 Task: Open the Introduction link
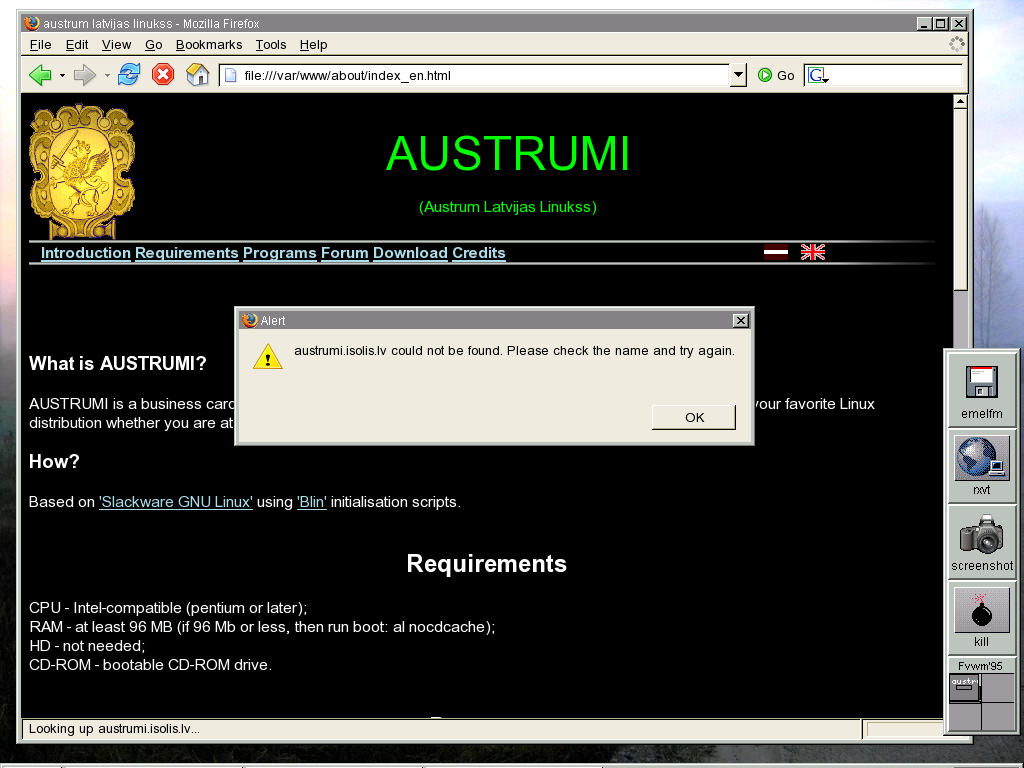(x=86, y=253)
